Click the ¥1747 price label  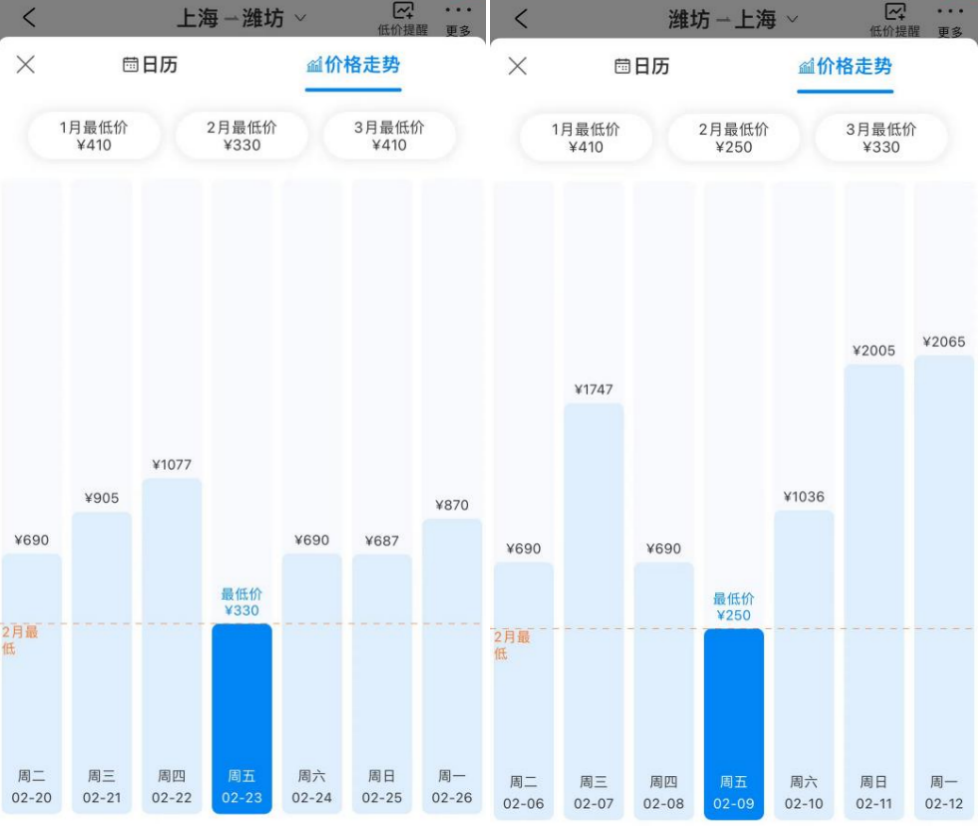click(x=594, y=389)
